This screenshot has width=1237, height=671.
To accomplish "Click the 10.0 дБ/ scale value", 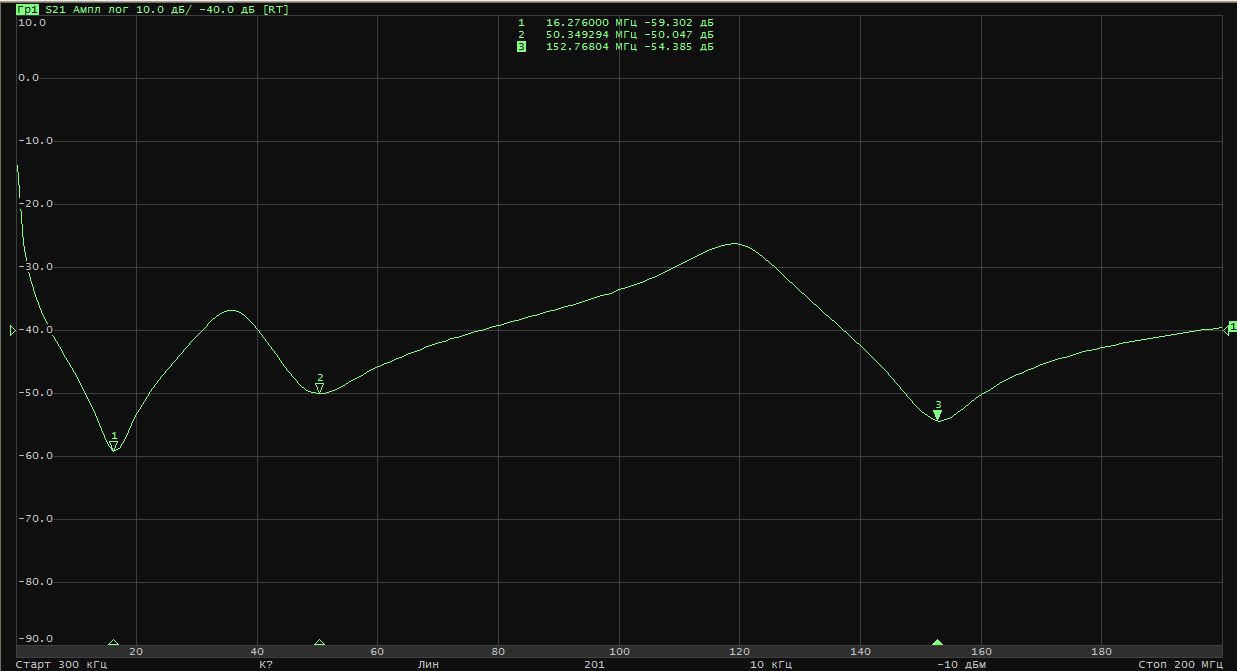I will point(165,10).
